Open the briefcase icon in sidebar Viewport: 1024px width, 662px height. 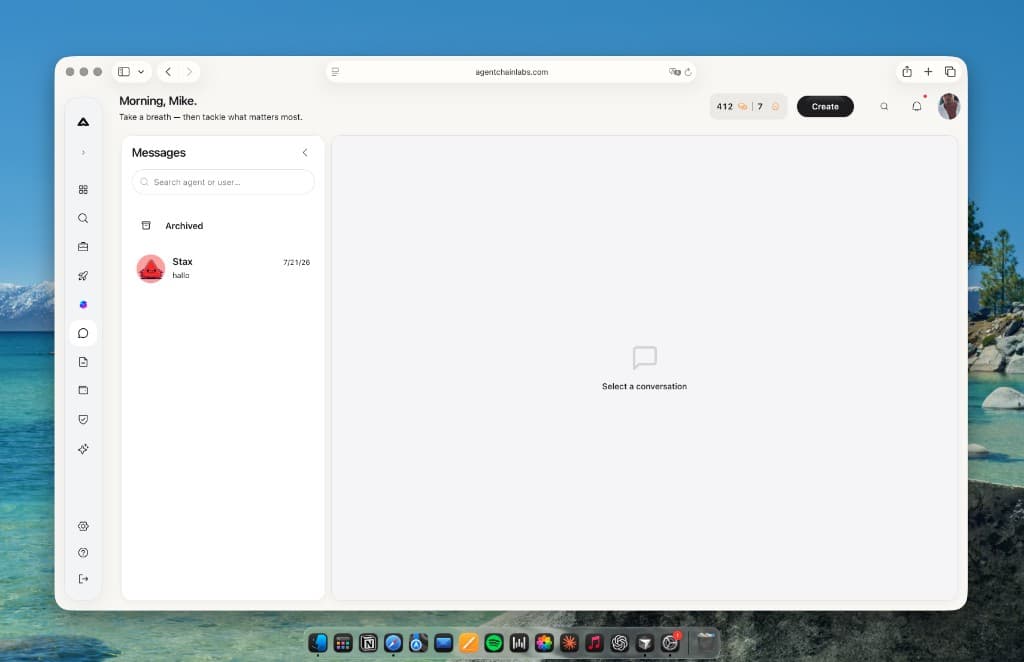tap(83, 247)
